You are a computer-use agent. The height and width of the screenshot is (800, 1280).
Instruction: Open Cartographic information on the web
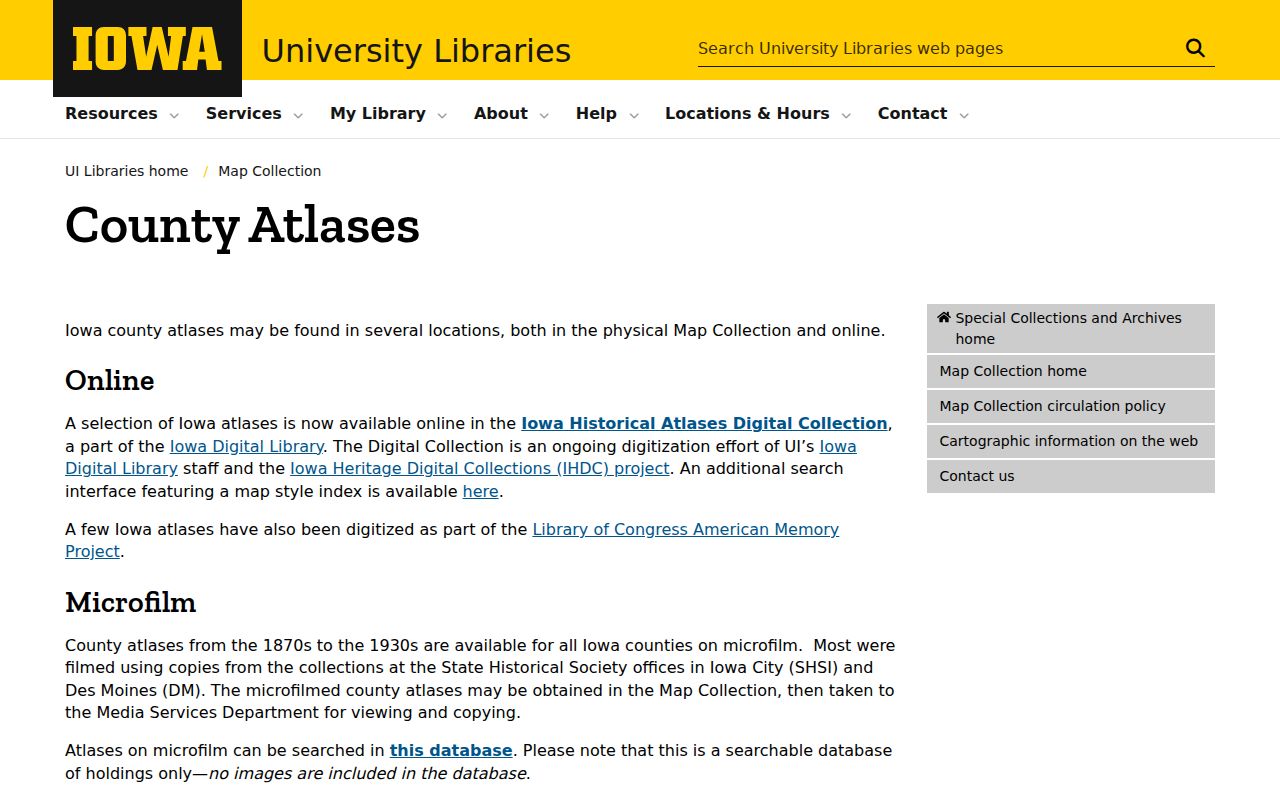point(1071,441)
